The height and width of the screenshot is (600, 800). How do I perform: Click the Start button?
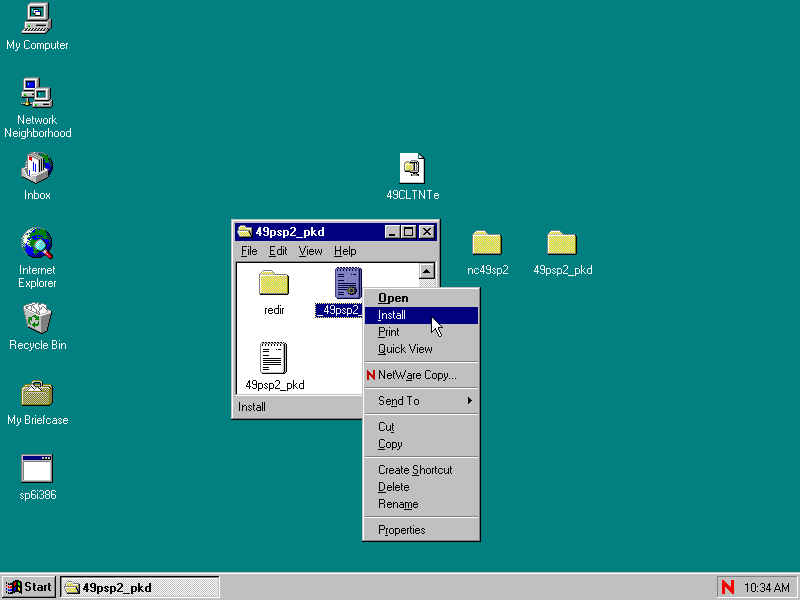point(29,587)
